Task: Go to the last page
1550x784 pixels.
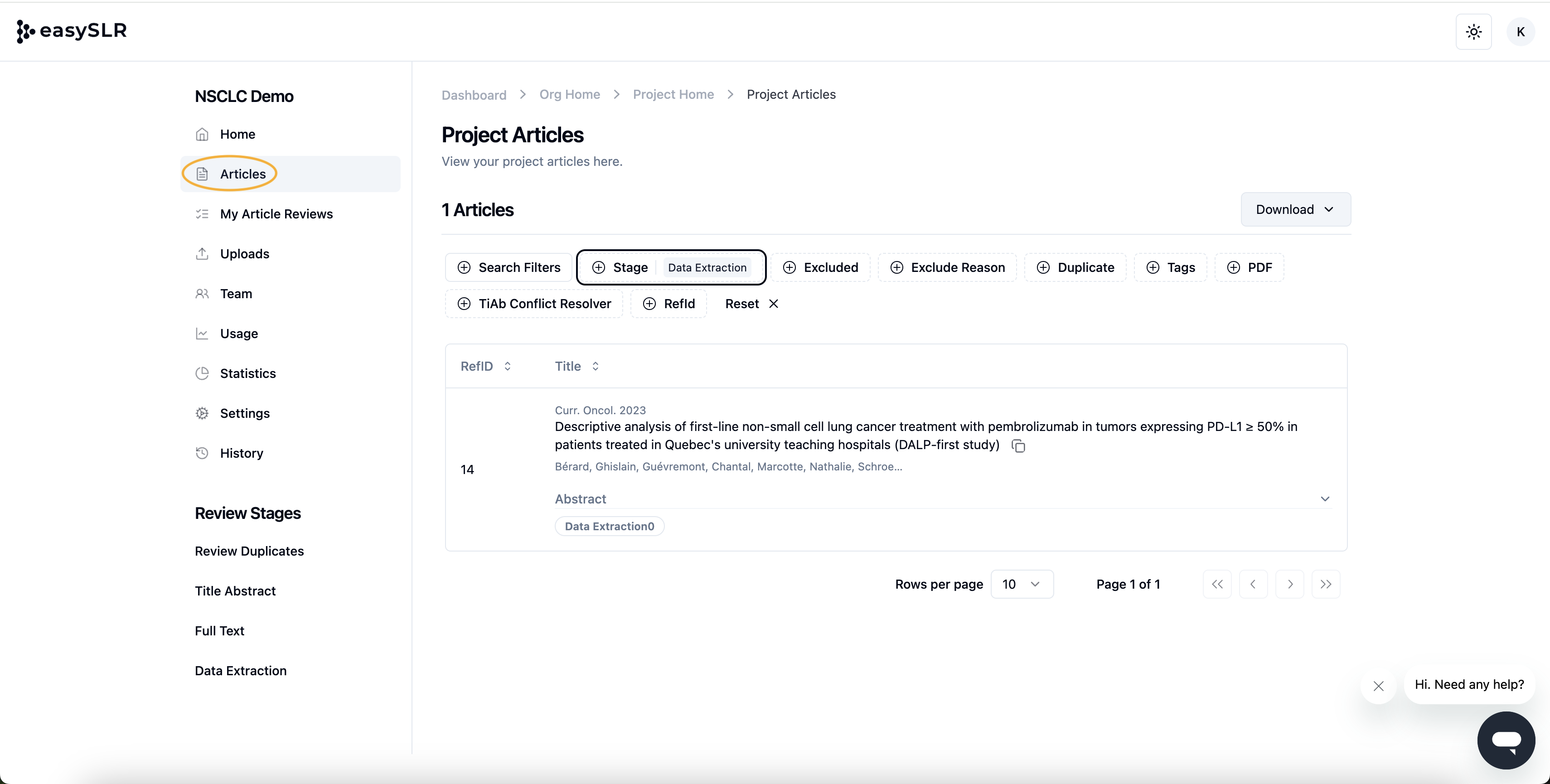Action: point(1326,584)
